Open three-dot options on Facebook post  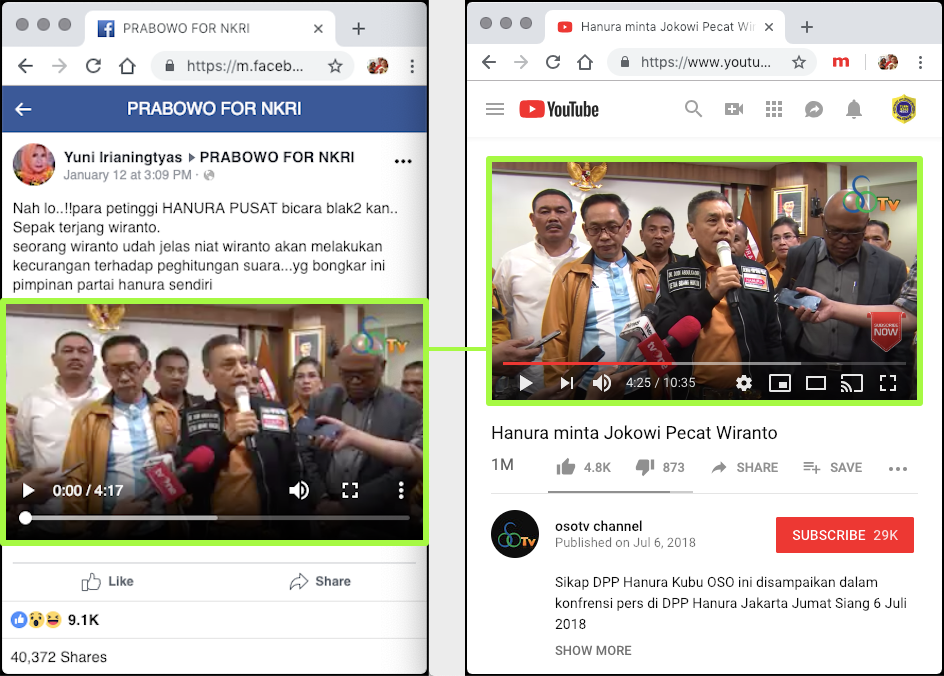(x=403, y=161)
